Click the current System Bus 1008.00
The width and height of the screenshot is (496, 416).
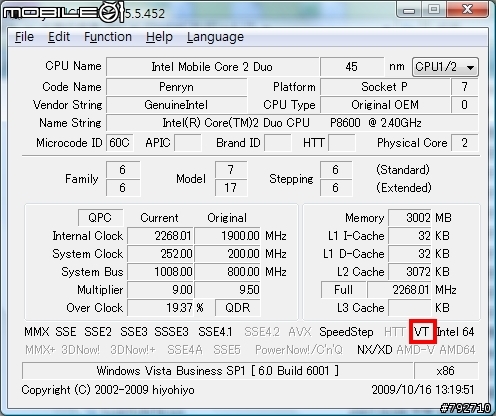coord(160,272)
